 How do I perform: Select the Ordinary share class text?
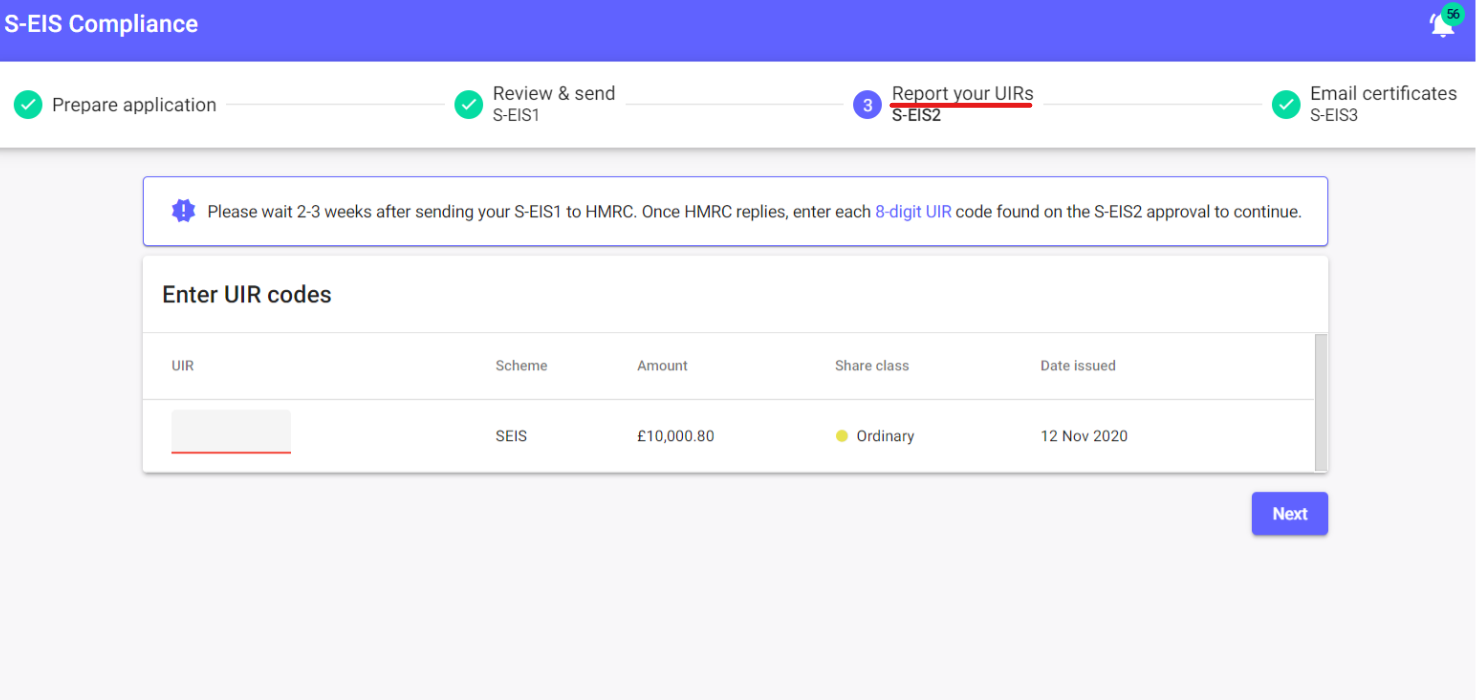[885, 436]
